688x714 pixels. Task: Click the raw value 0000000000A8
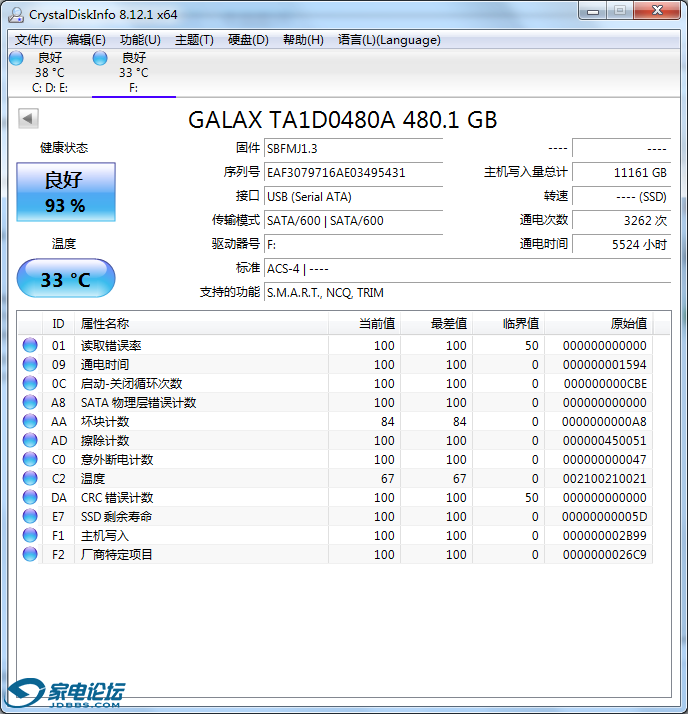coord(604,422)
